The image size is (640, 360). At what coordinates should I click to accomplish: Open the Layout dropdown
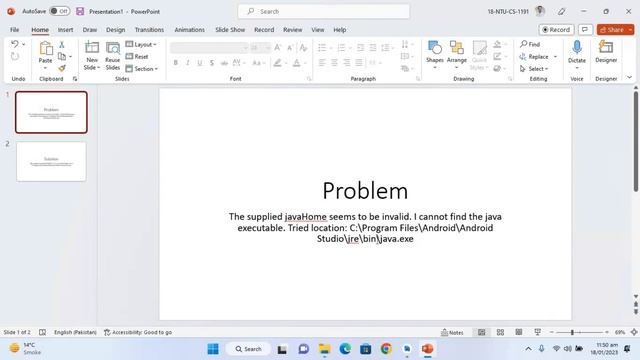tap(141, 44)
